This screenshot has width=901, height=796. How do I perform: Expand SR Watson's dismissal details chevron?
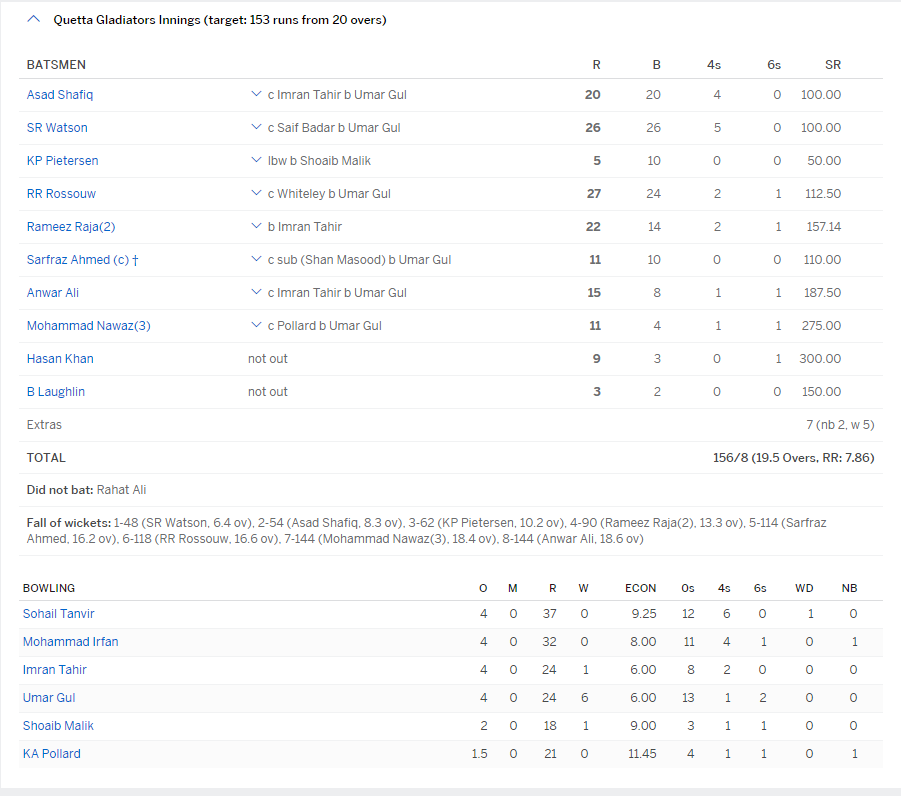(256, 127)
